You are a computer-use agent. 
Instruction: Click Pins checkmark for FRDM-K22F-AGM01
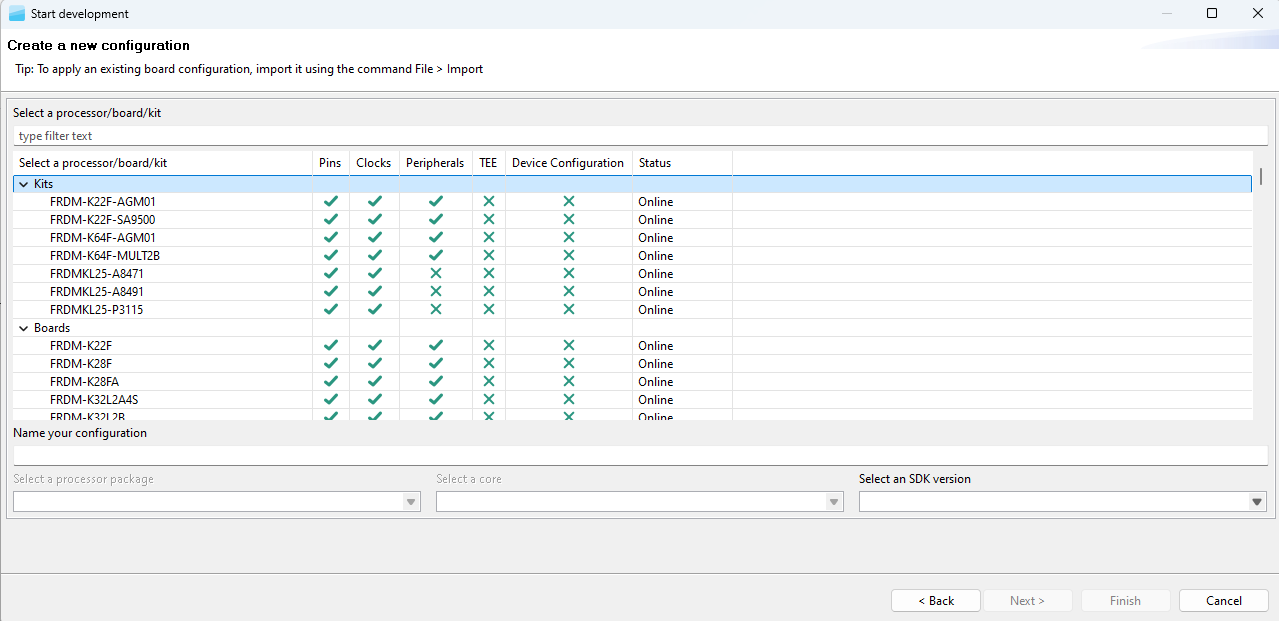point(331,201)
